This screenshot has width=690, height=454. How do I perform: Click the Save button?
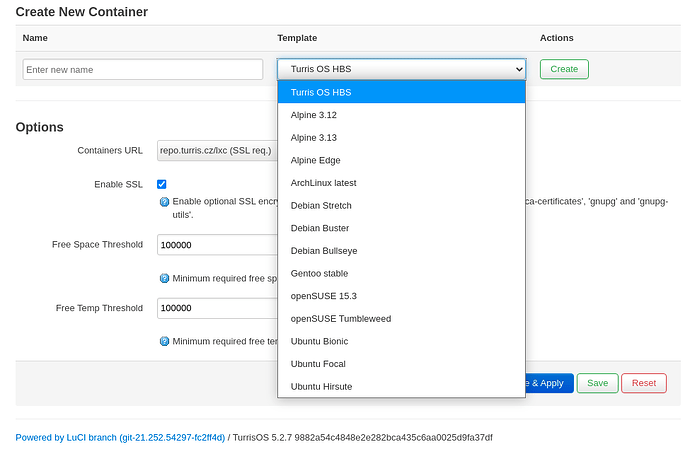tap(597, 383)
